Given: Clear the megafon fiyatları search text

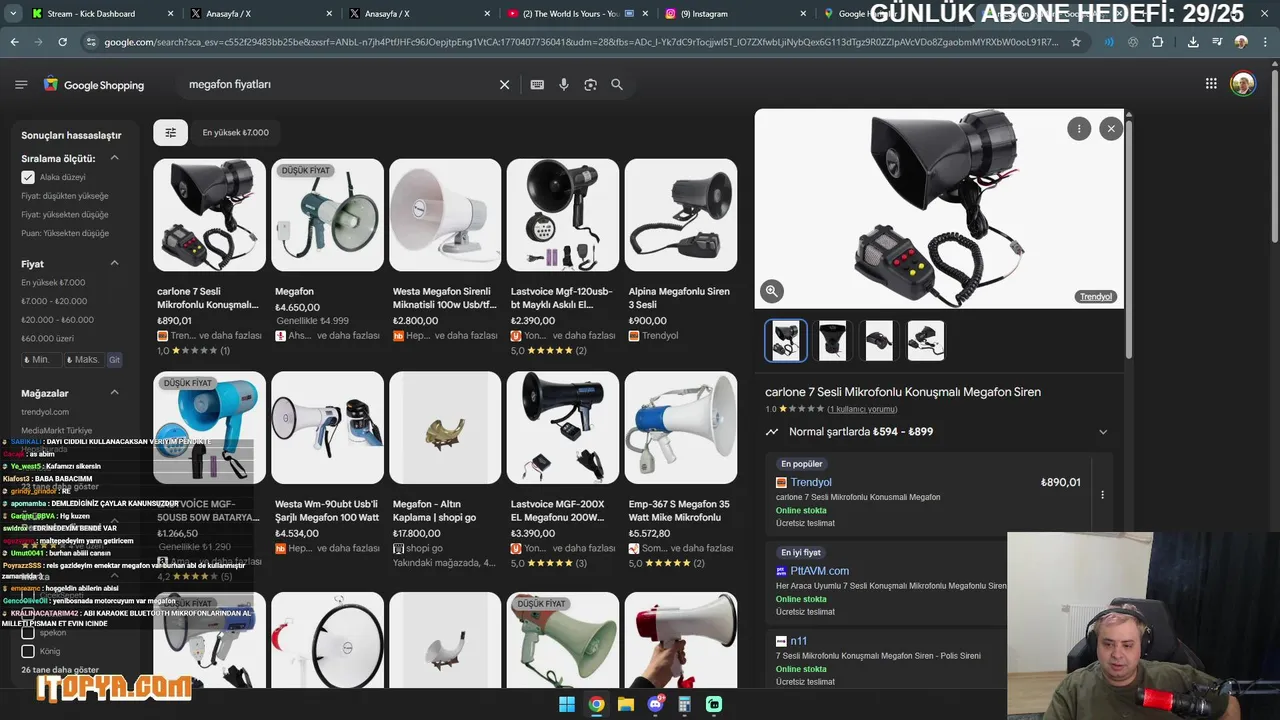Looking at the screenshot, I should pos(504,85).
